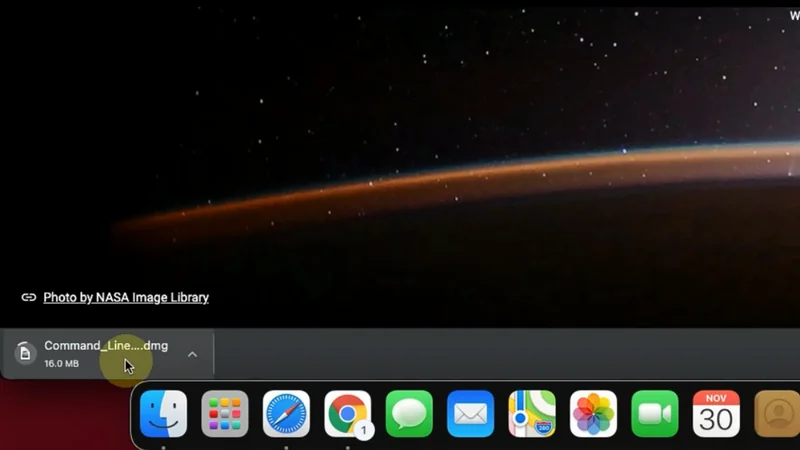
Task: Open the Photos app in the Dock
Action: (593, 413)
